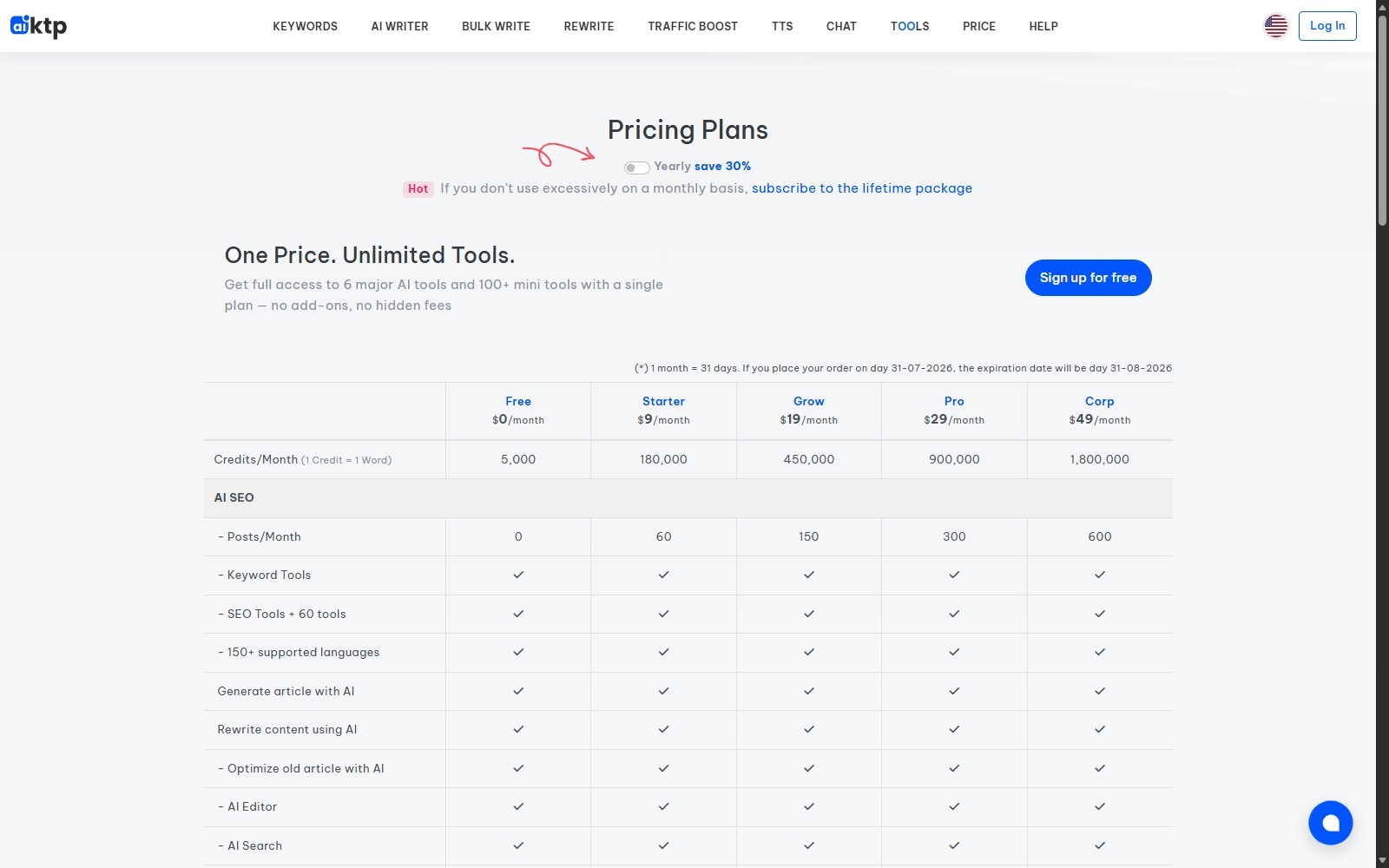
Task: Click the 450,000 credits value
Action: [809, 459]
